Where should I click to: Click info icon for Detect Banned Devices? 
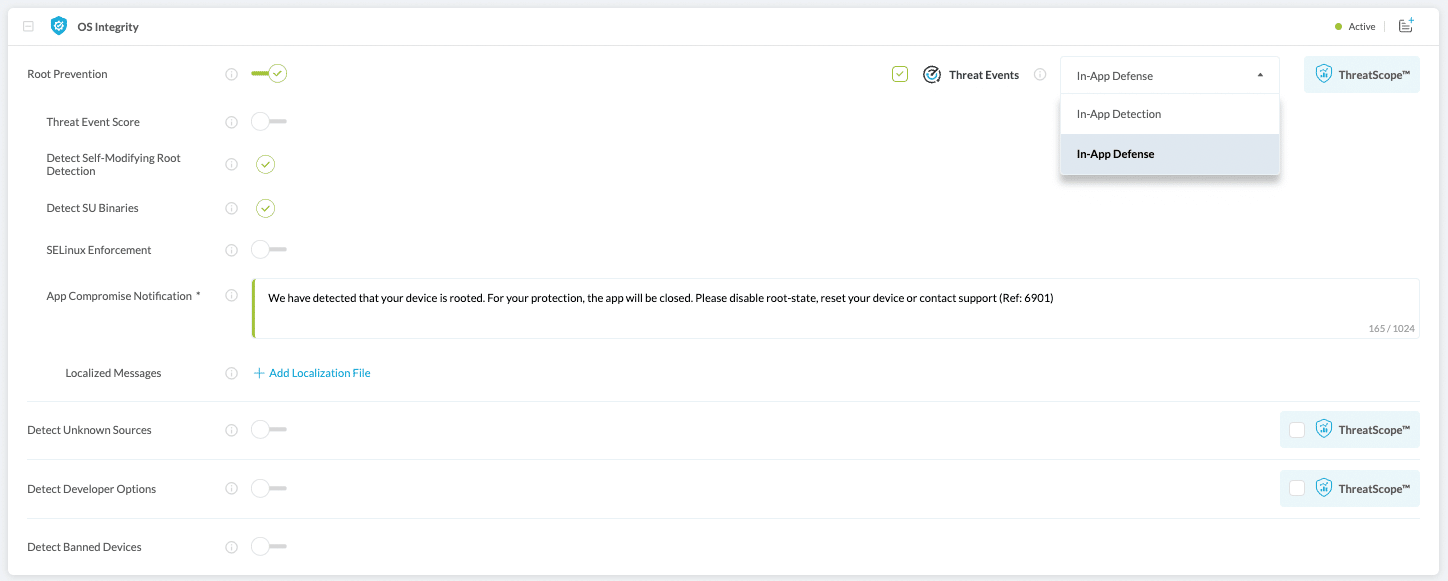point(232,547)
